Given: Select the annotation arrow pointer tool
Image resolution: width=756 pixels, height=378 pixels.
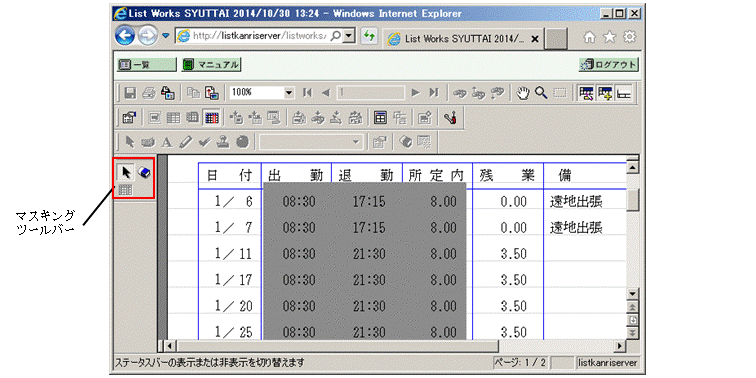Looking at the screenshot, I should (x=130, y=142).
